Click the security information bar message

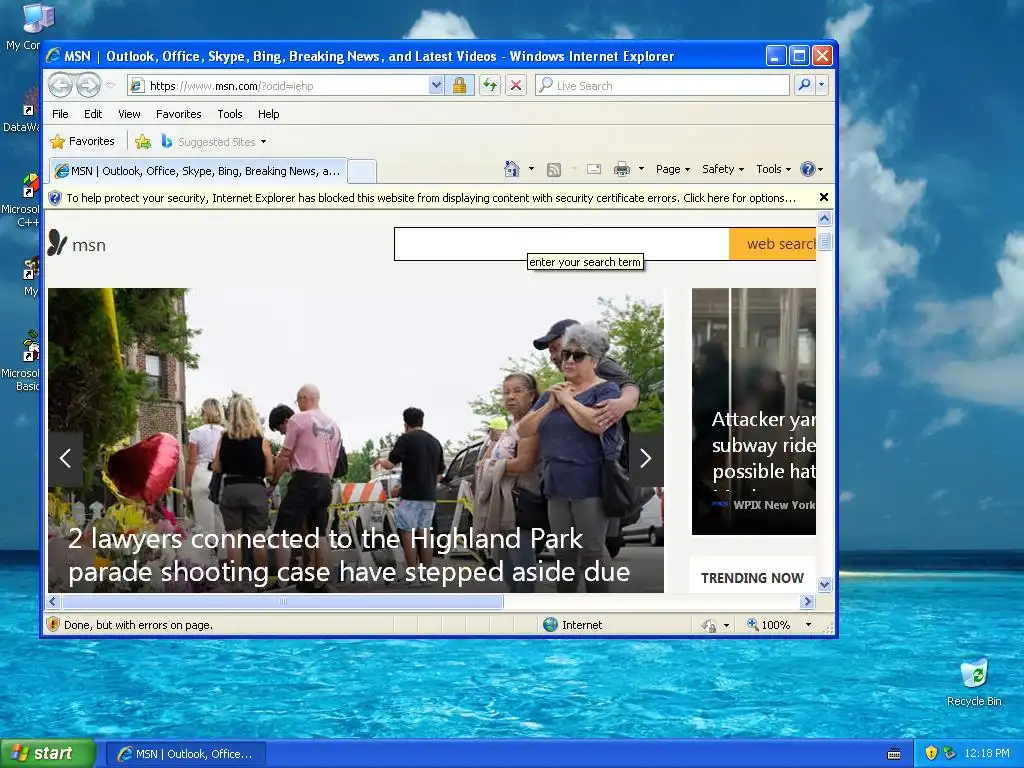point(431,198)
